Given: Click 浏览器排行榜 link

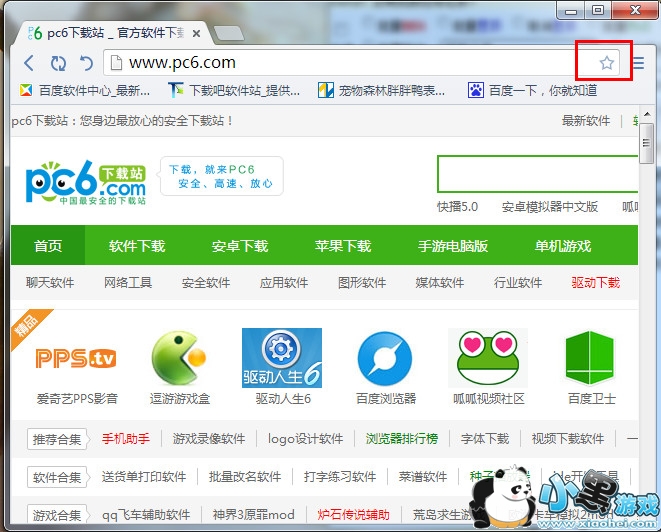Looking at the screenshot, I should tap(402, 439).
